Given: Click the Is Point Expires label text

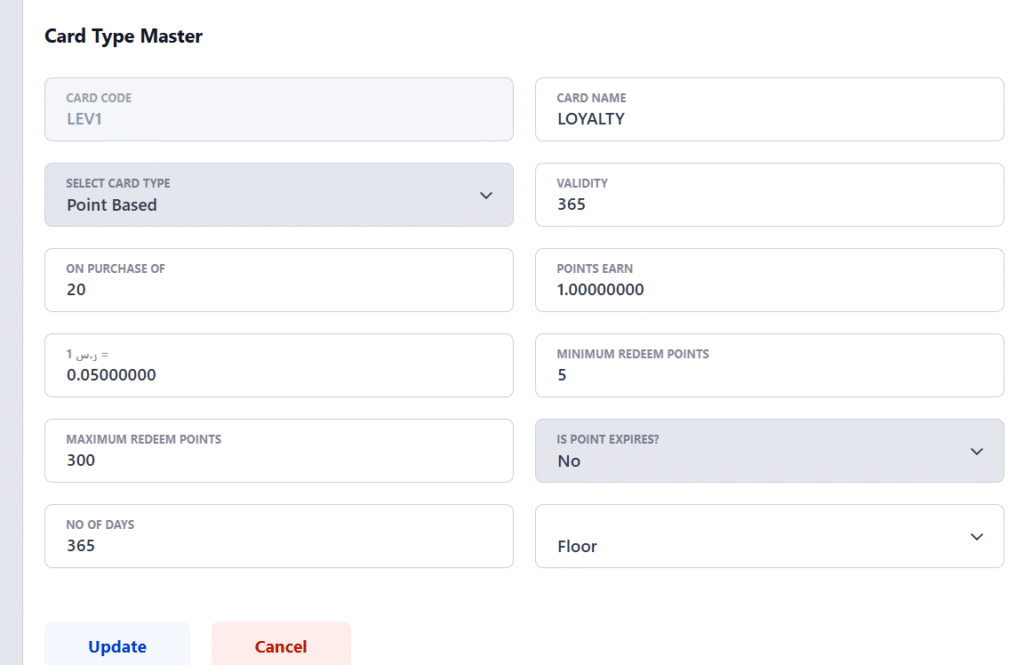Looking at the screenshot, I should (608, 439).
